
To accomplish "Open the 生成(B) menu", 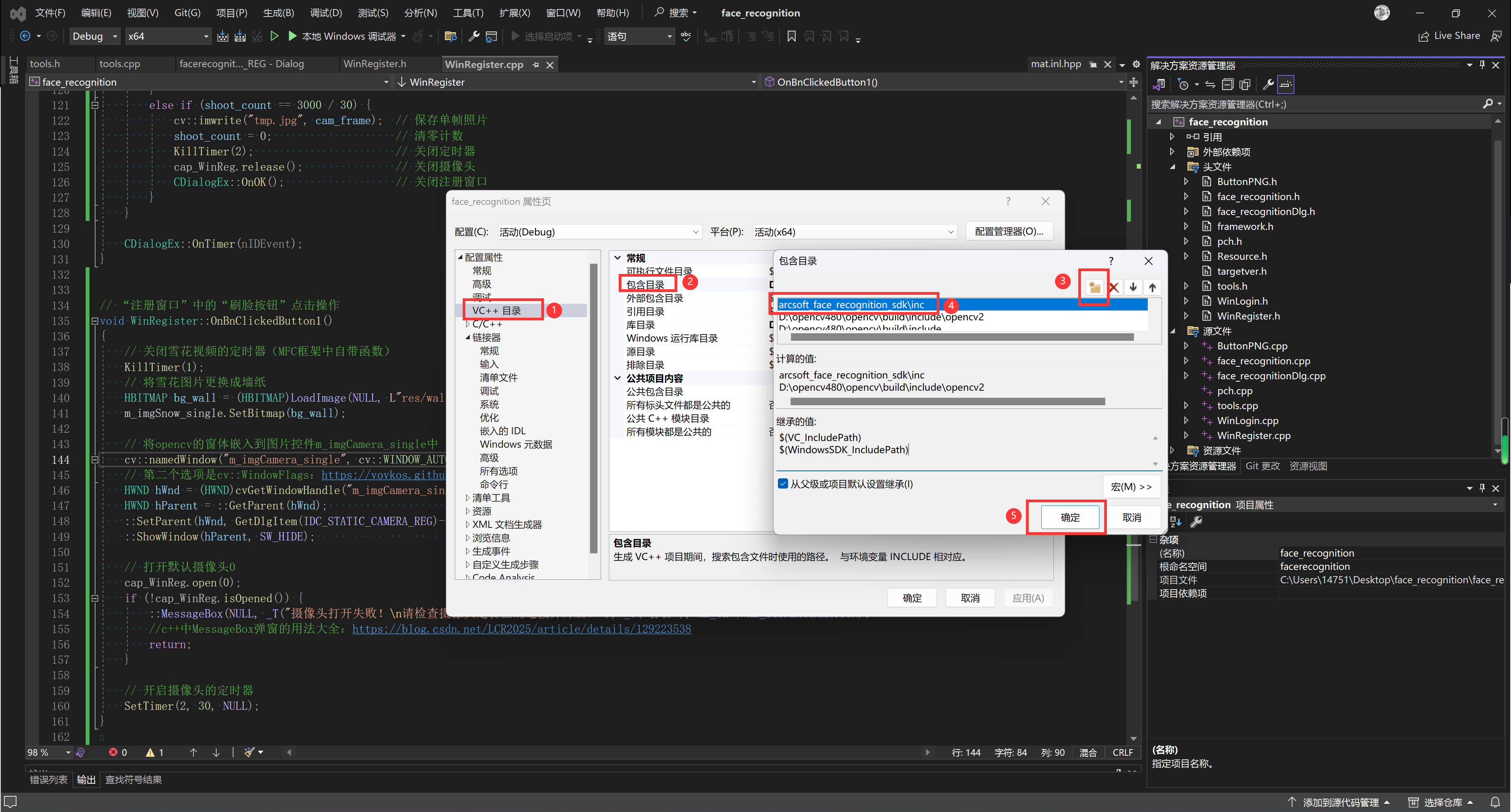I will tap(278, 13).
